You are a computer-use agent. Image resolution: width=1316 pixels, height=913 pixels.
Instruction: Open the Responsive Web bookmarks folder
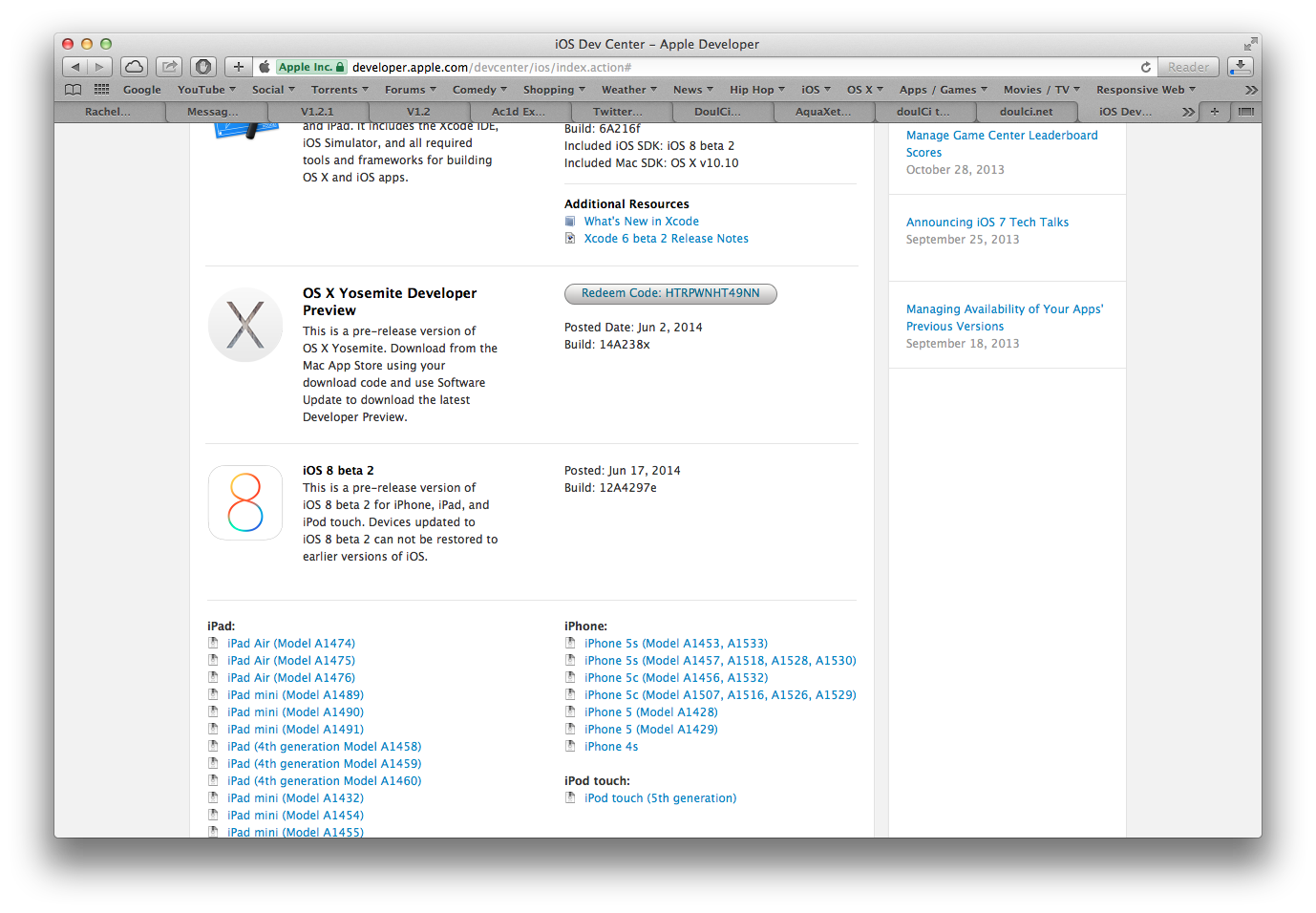point(1145,90)
